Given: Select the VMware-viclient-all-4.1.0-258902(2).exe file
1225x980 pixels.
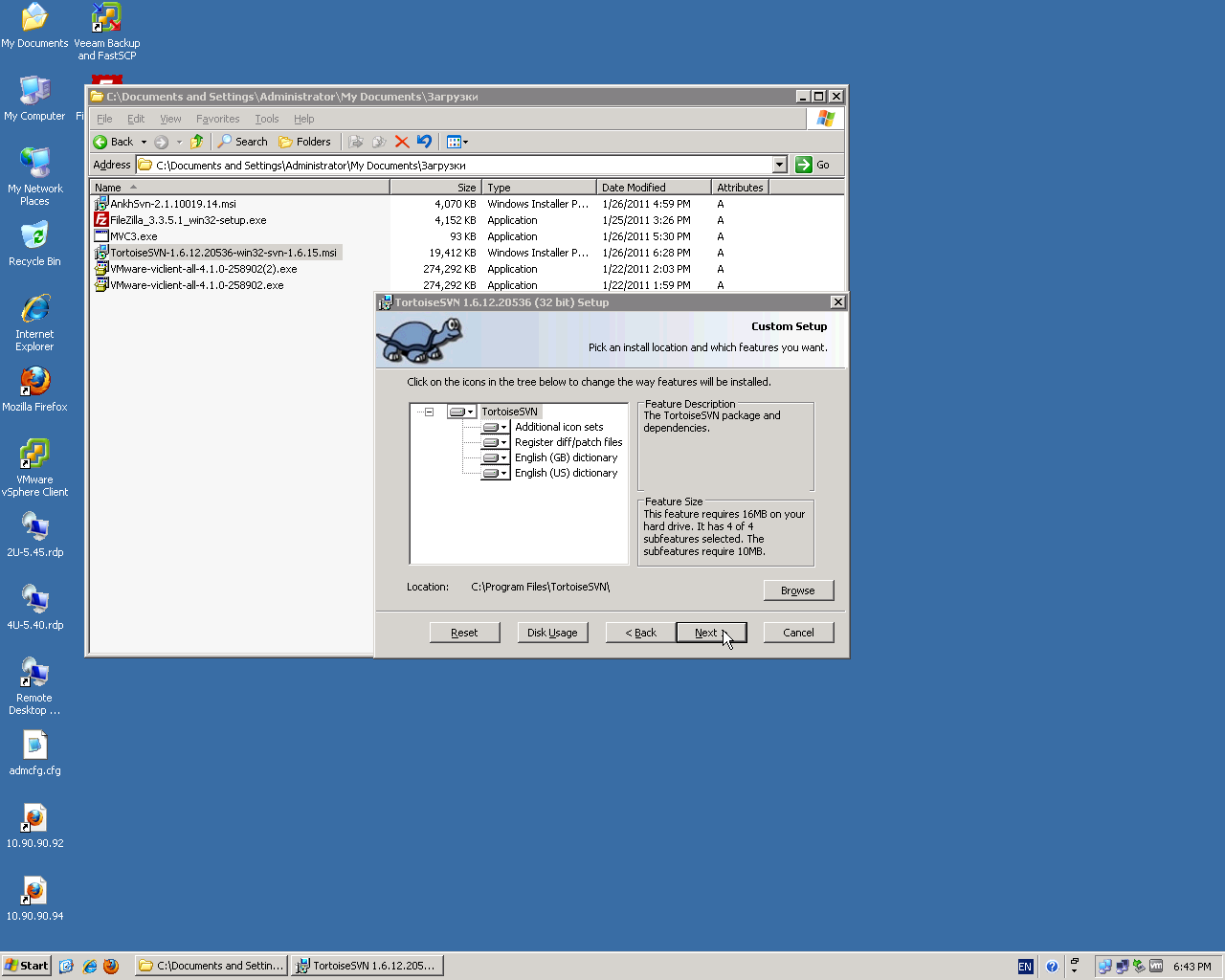Looking at the screenshot, I should coord(195,269).
